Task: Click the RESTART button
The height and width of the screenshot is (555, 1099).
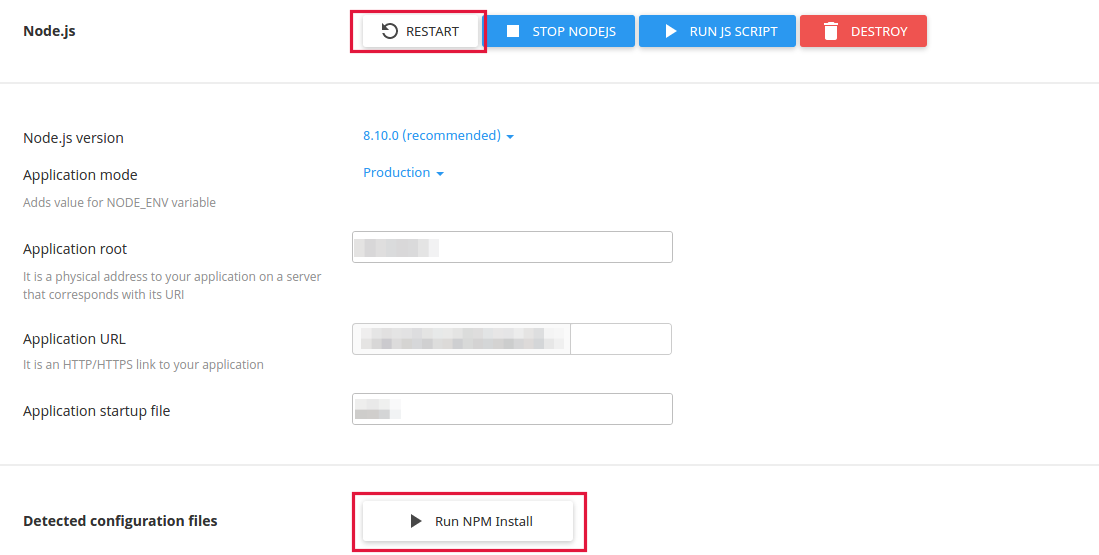Action: tap(420, 32)
